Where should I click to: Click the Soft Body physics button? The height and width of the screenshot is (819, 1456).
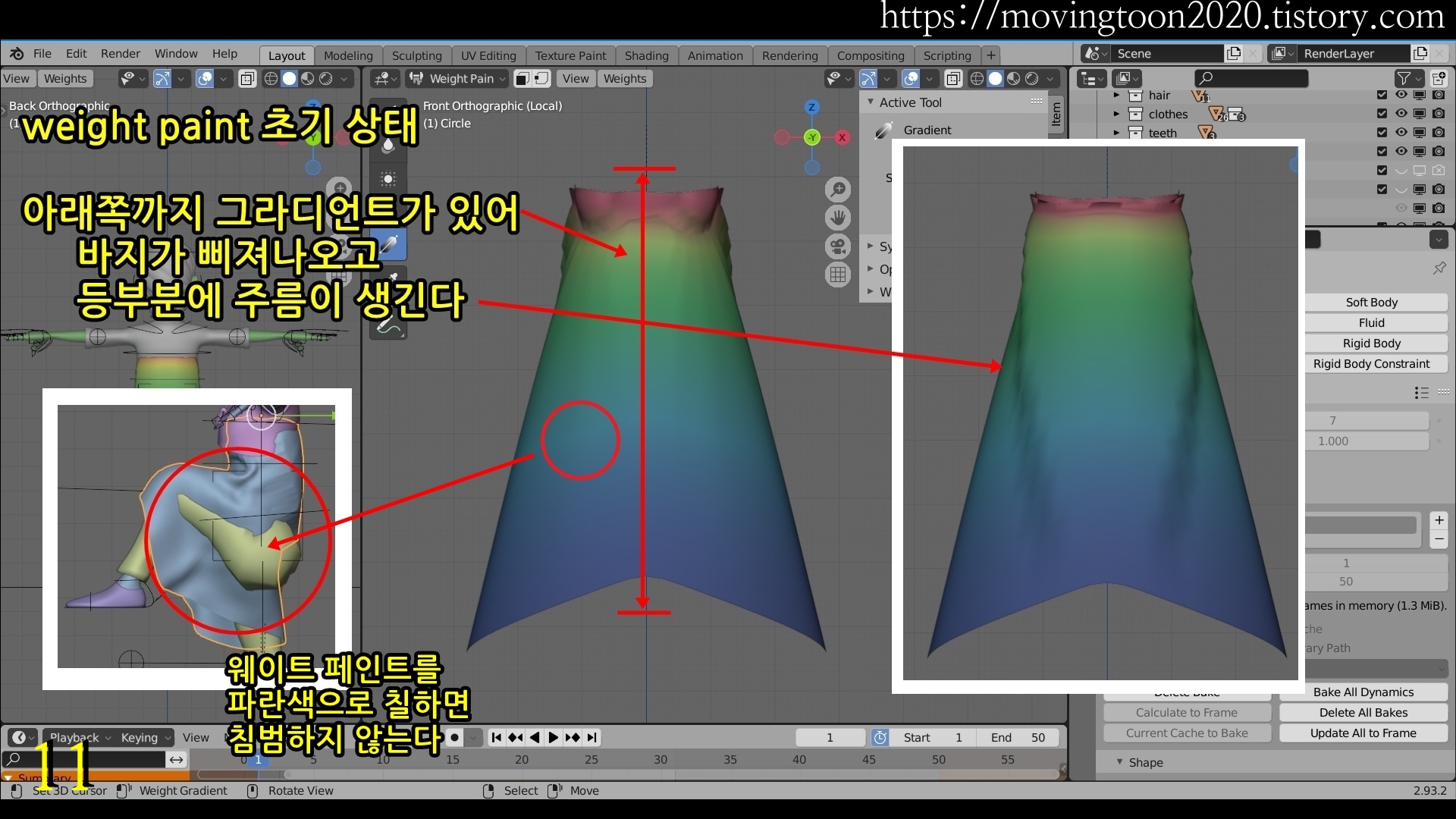(1371, 302)
